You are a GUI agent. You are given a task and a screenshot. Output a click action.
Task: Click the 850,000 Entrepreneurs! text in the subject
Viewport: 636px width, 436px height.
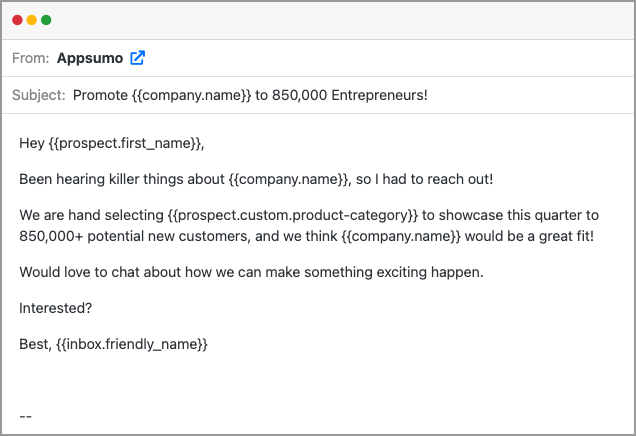[x=350, y=95]
